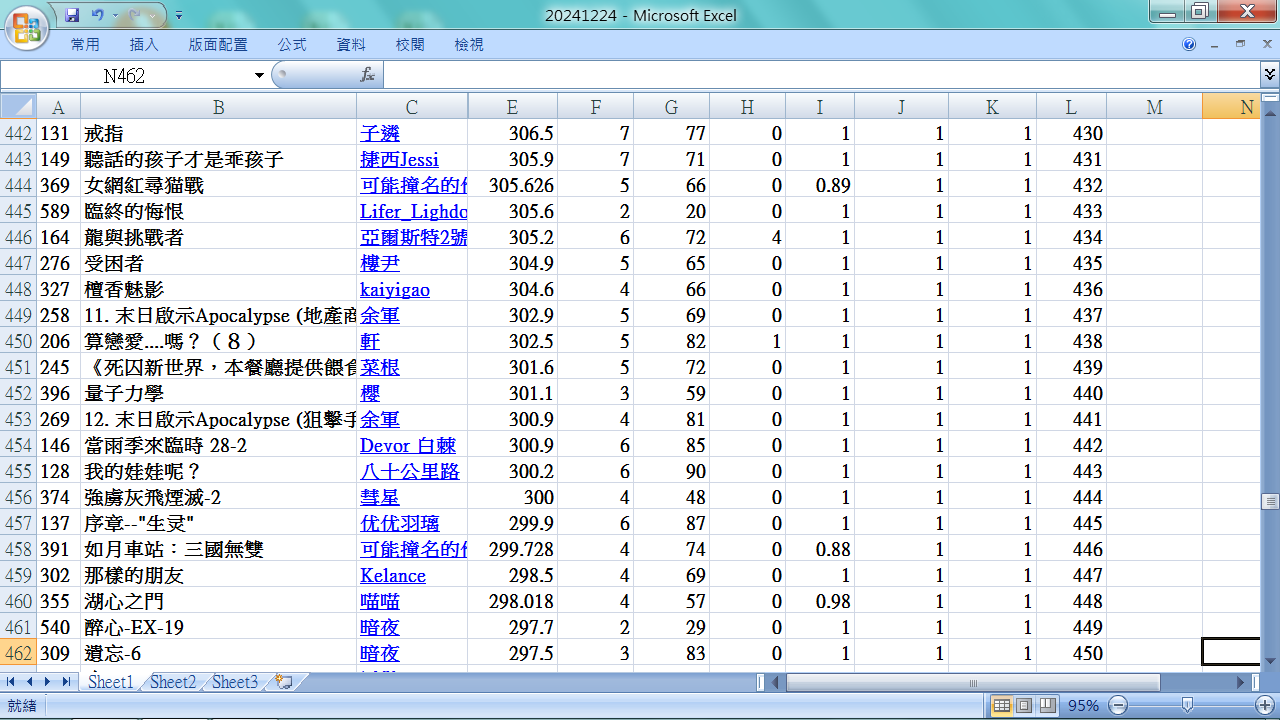Switch to Sheet2 tab
The width and height of the screenshot is (1280, 720).
click(173, 682)
